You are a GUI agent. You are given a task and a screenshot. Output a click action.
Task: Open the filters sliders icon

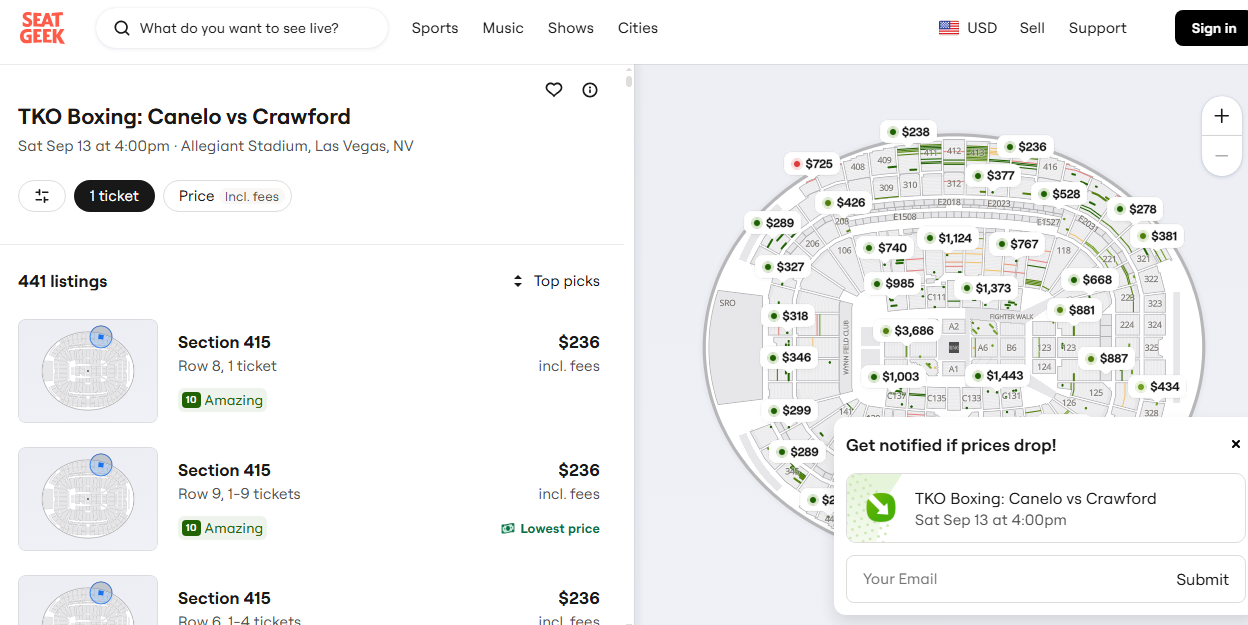click(x=42, y=196)
